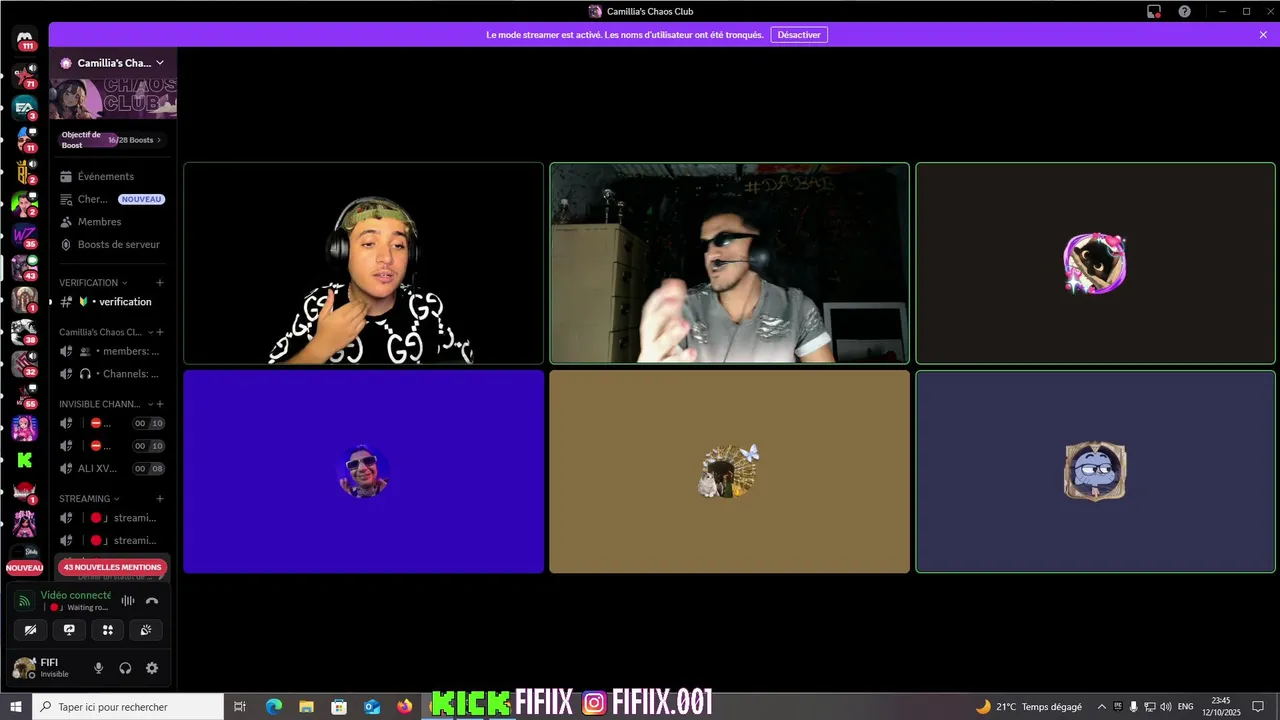Turn camera off in voice panel
Screen dimensions: 1280x720
[30, 630]
